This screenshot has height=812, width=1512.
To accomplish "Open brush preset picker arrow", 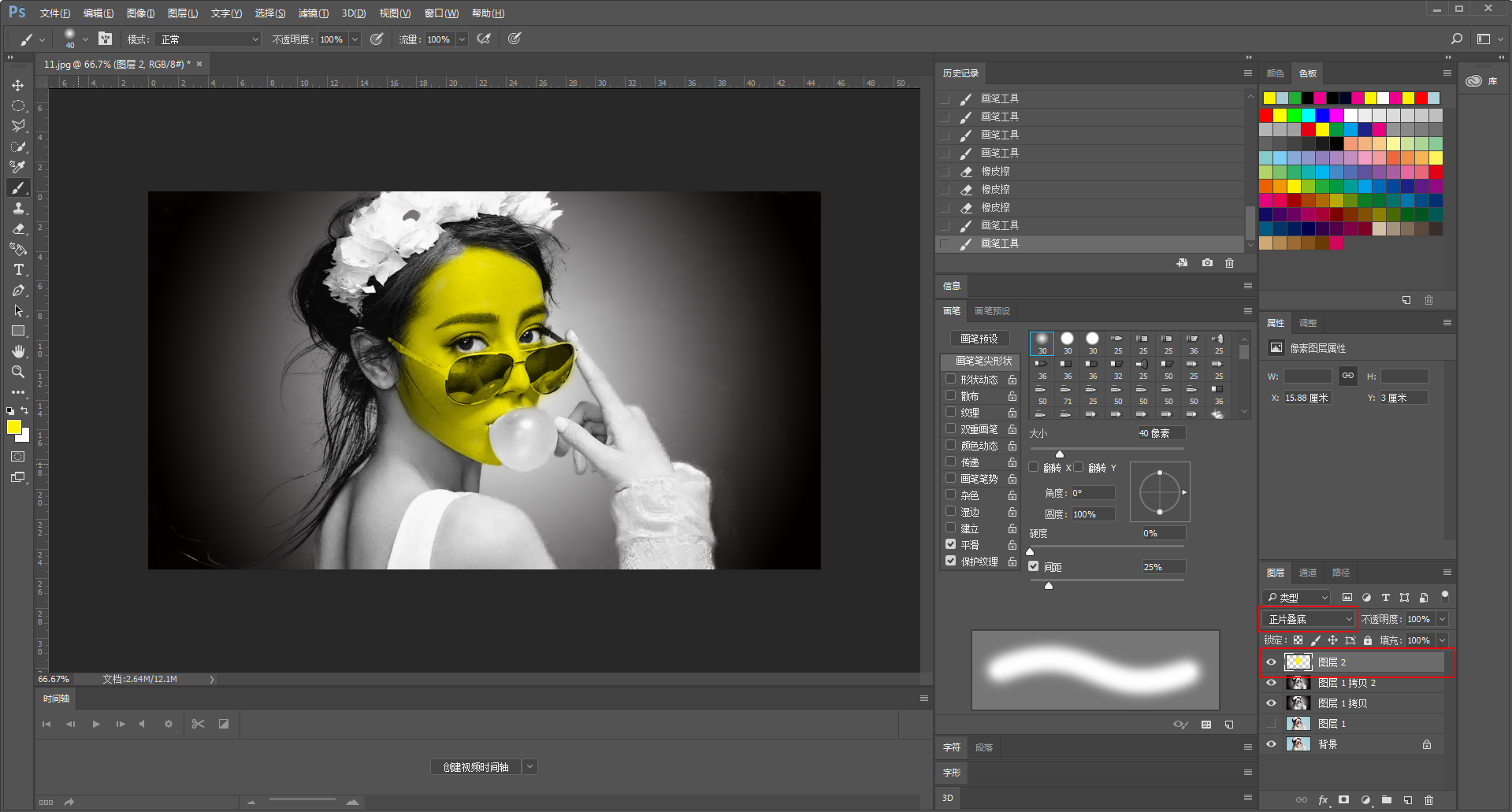I will pyautogui.click(x=85, y=39).
